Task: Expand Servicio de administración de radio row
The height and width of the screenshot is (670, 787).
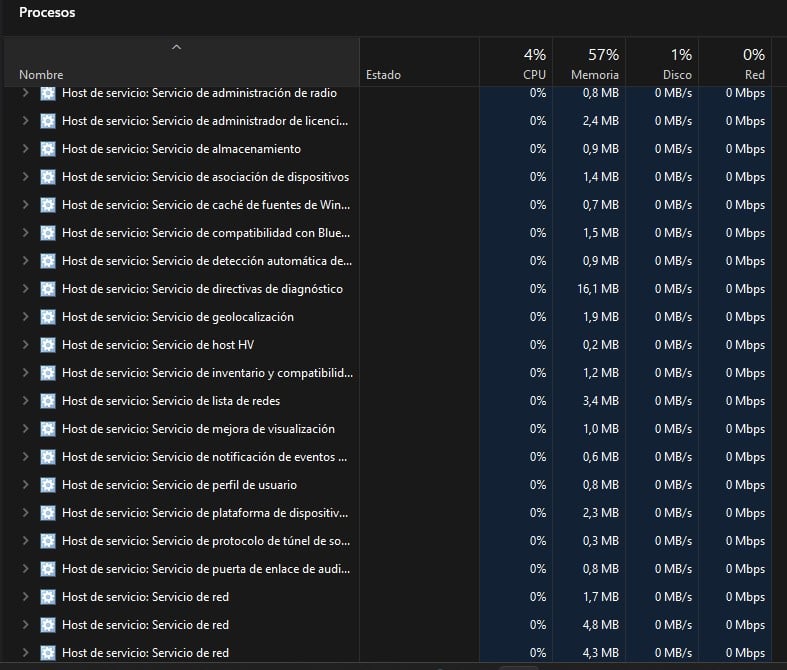Action: click(25, 93)
